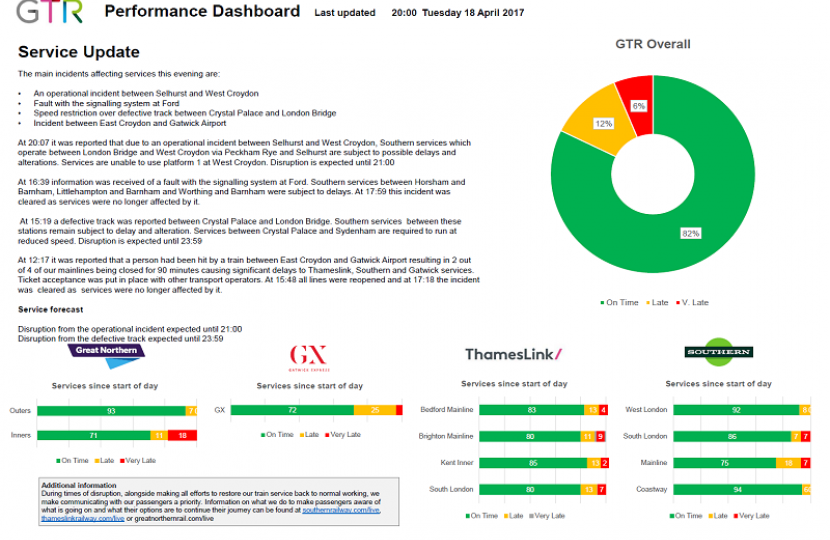Click the green Southern logo
Image resolution: width=830 pixels, height=540 pixels.
718,352
